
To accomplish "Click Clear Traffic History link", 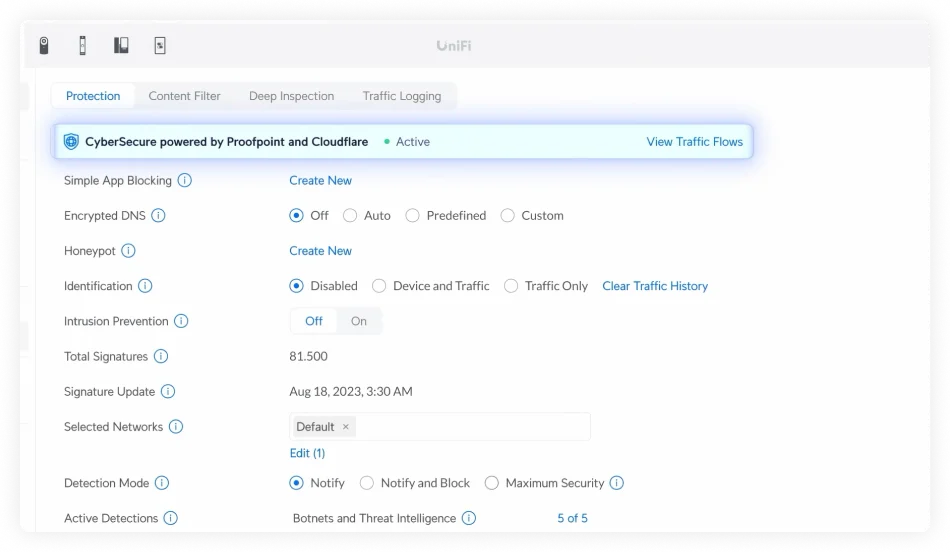I will [655, 286].
